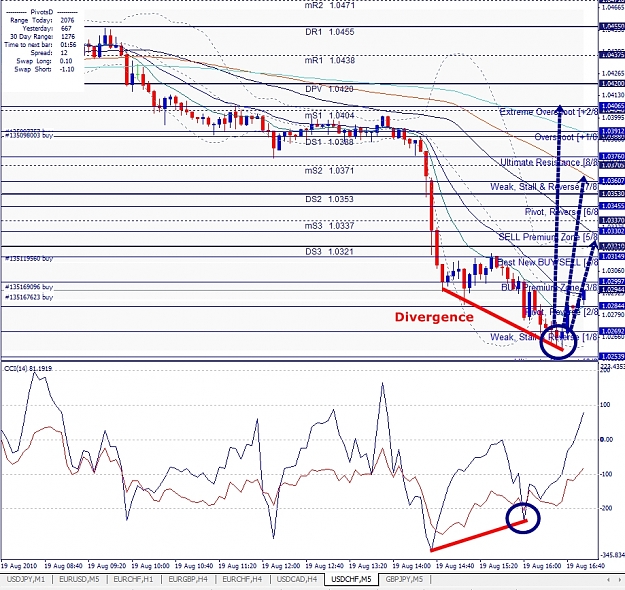Click the Swap Long 0.10 readout
625x590 pixels.
click(x=44, y=61)
